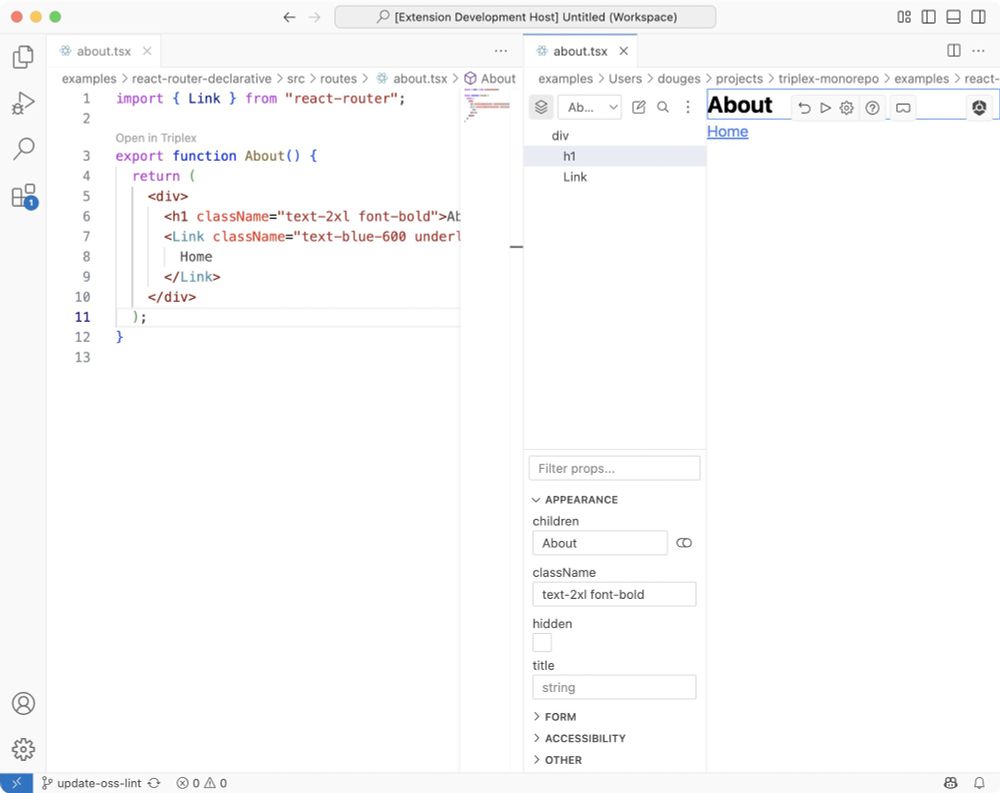Click line number 11 in the gutter
The width and height of the screenshot is (1000, 793).
[x=82, y=317]
